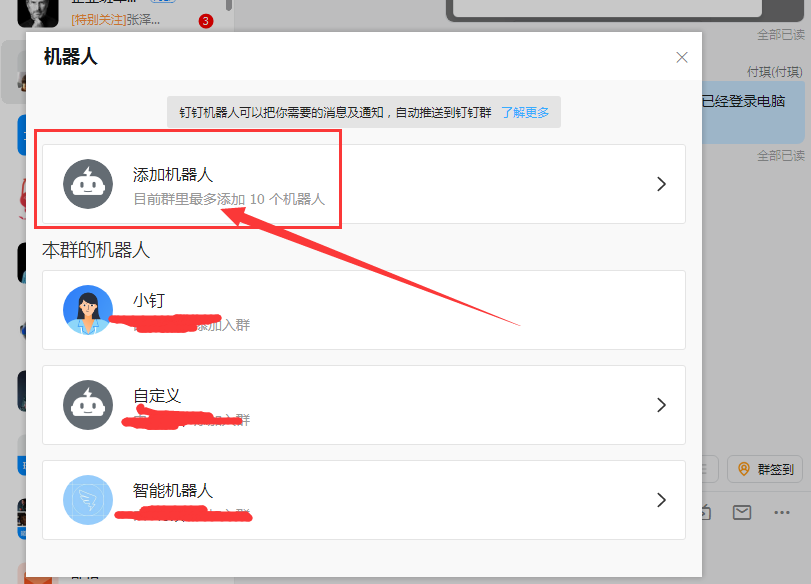811x584 pixels.
Task: Close the 机器人 dialog
Action: 682,57
